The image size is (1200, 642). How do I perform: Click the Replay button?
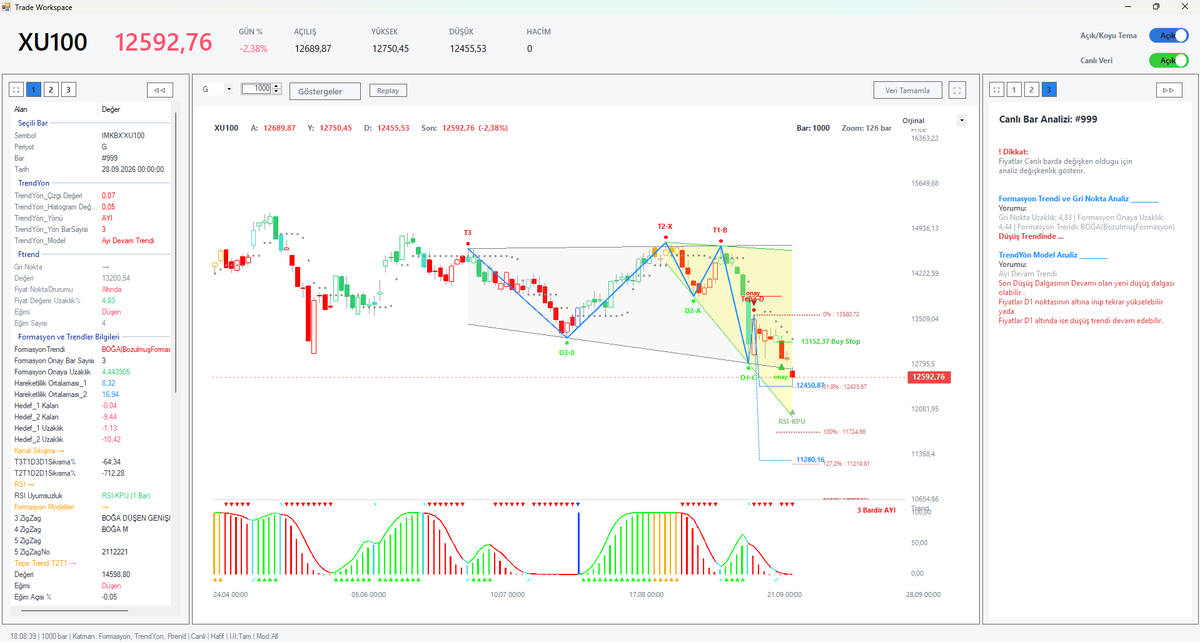click(x=388, y=90)
